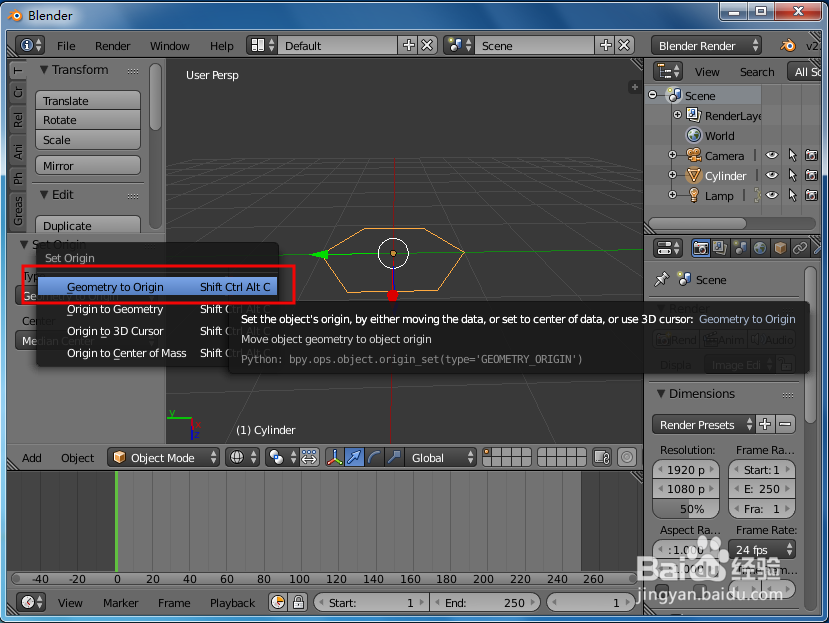Open the screen layout browse icon
Viewport: 829px width, 623px height.
pyautogui.click(x=263, y=45)
